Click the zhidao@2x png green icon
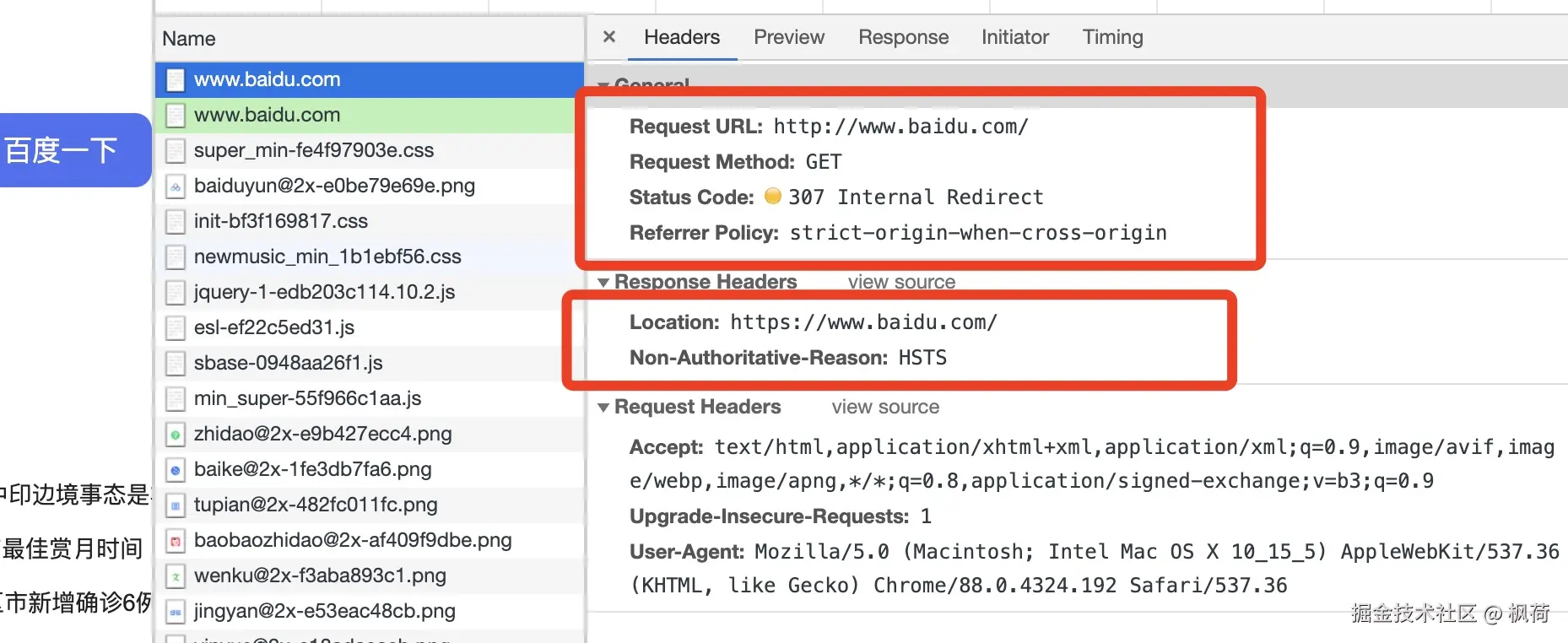This screenshot has height=643, width=1568. point(176,435)
